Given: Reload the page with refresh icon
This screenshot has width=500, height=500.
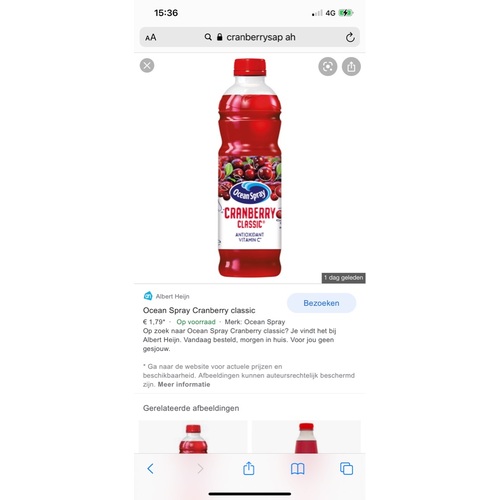Looking at the screenshot, I should click(350, 37).
